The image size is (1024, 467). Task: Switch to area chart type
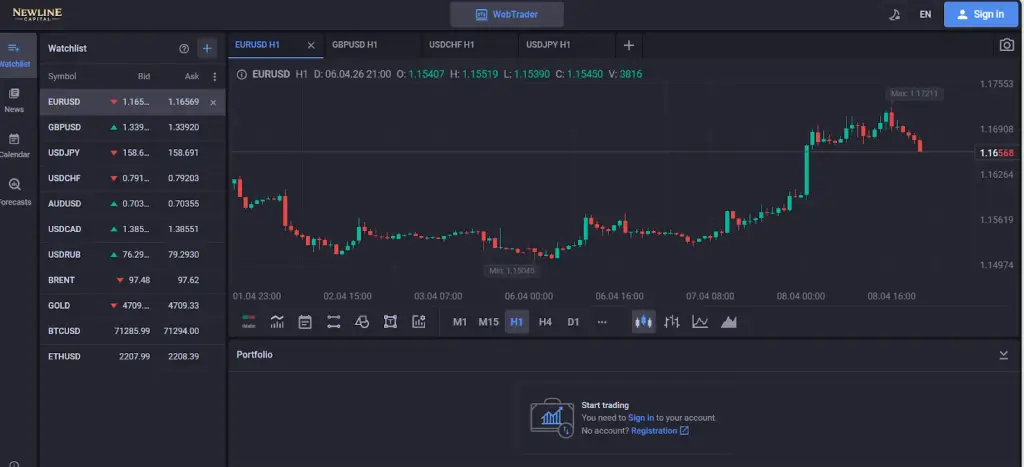pyautogui.click(x=729, y=322)
